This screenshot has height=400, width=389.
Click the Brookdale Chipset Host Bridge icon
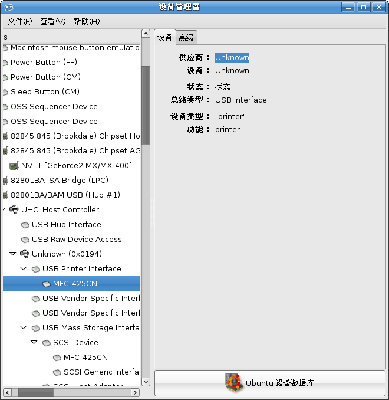click(x=5, y=136)
